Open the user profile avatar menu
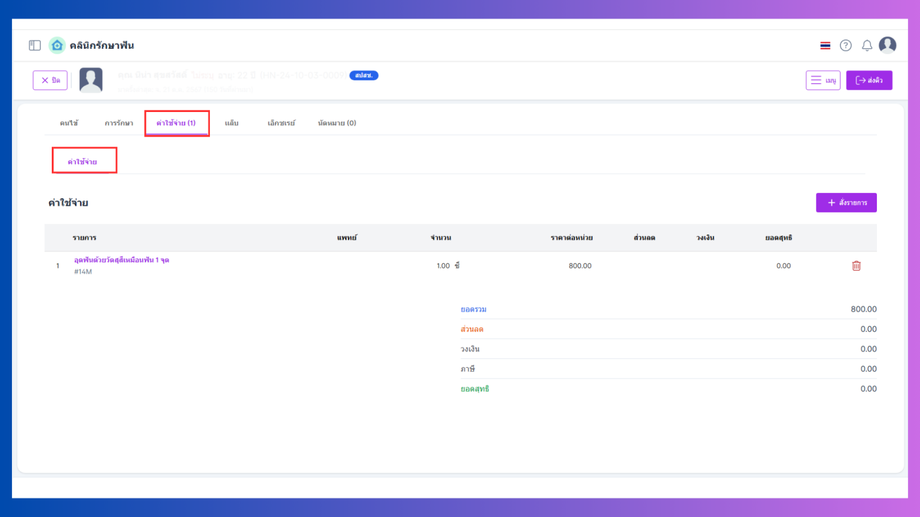The width and height of the screenshot is (920, 517). [x=887, y=45]
